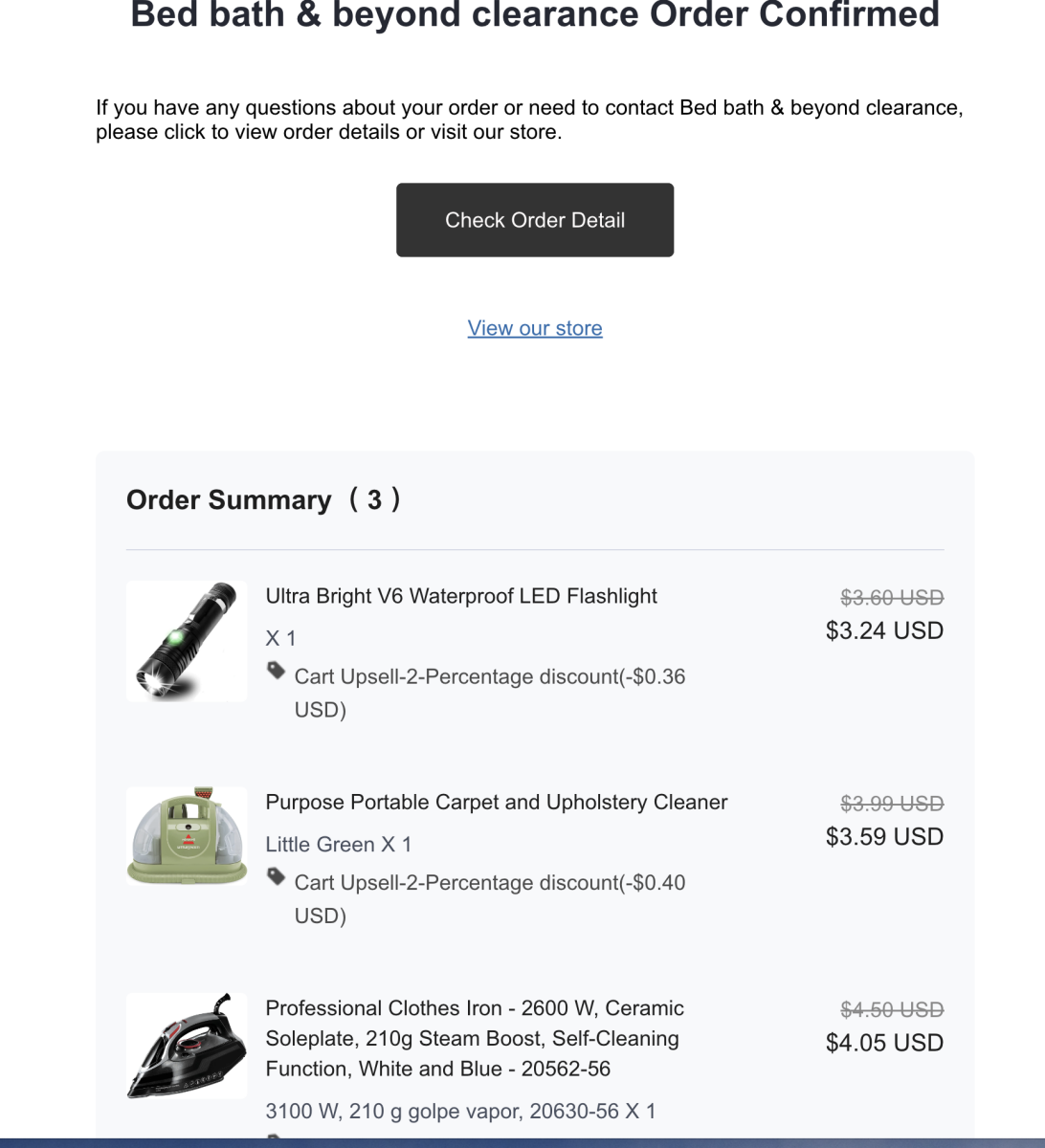This screenshot has width=1045, height=1148.
Task: Click the Little Green X 1 variant text
Action: point(339,844)
